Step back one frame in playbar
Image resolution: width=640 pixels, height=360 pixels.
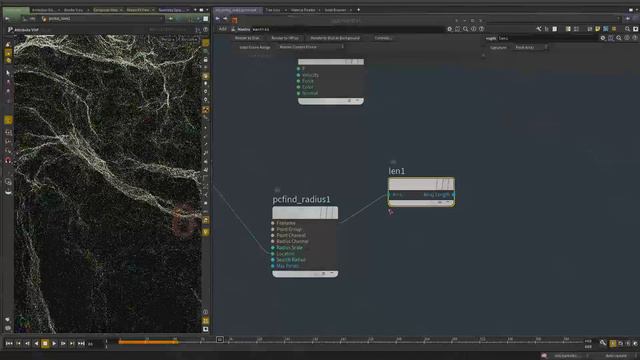[27, 344]
